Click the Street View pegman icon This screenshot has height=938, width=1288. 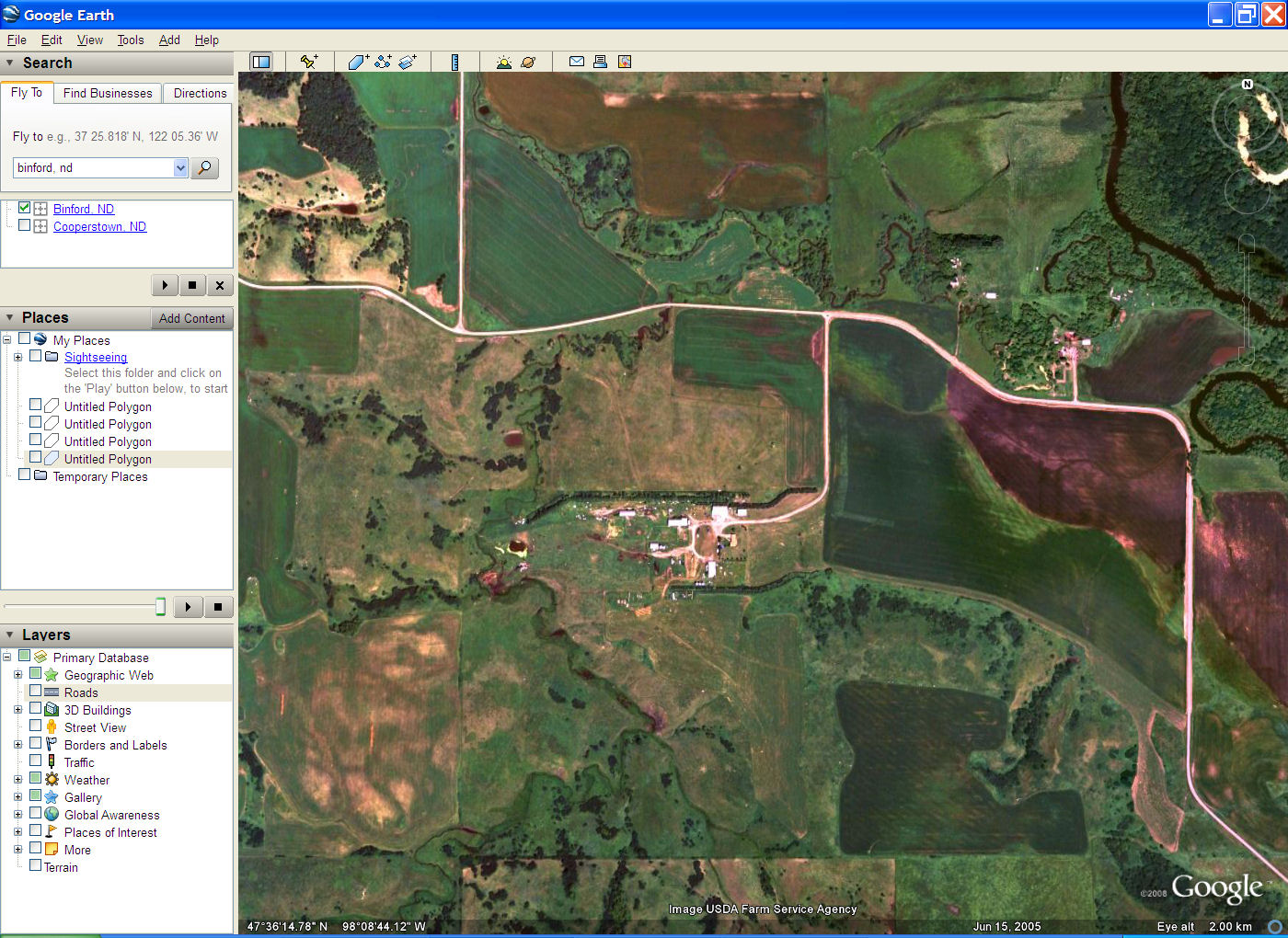click(x=52, y=727)
